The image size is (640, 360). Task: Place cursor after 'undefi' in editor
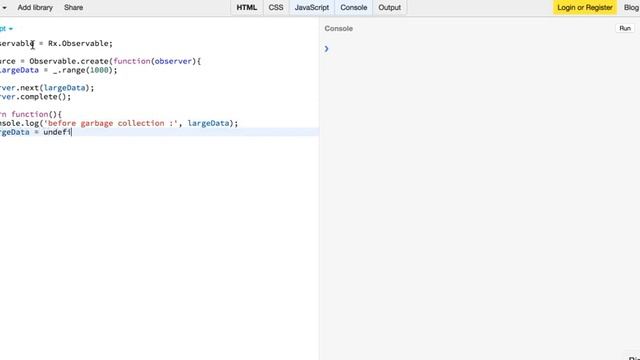[x=72, y=132]
